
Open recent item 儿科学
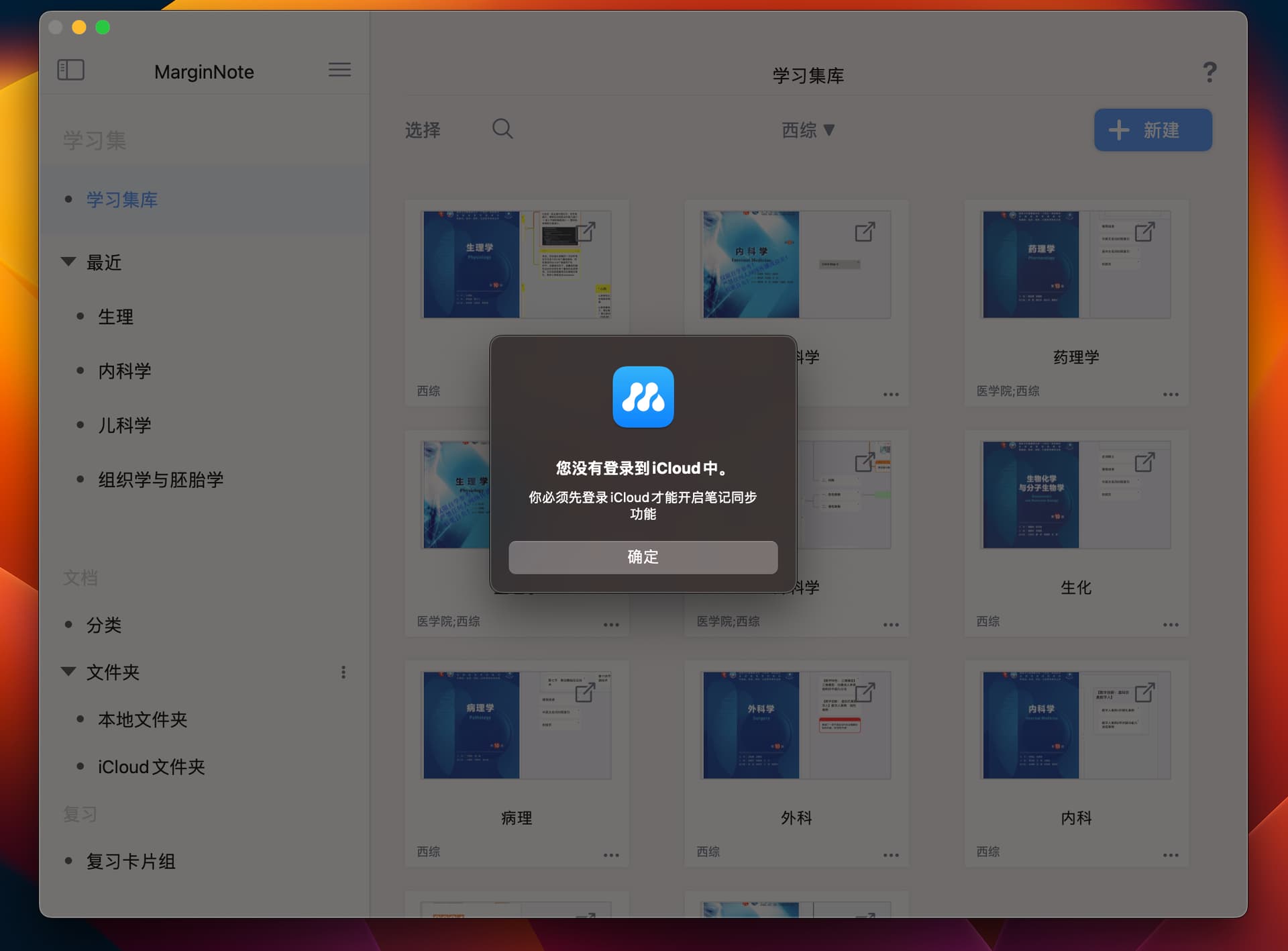coord(125,426)
